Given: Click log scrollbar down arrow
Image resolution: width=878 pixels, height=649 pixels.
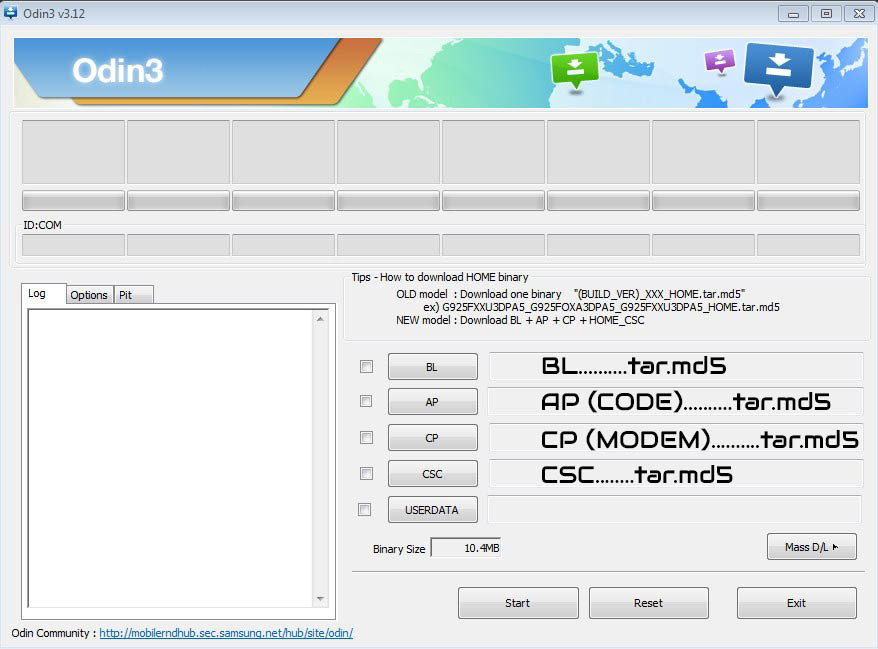Looking at the screenshot, I should pyautogui.click(x=320, y=598).
